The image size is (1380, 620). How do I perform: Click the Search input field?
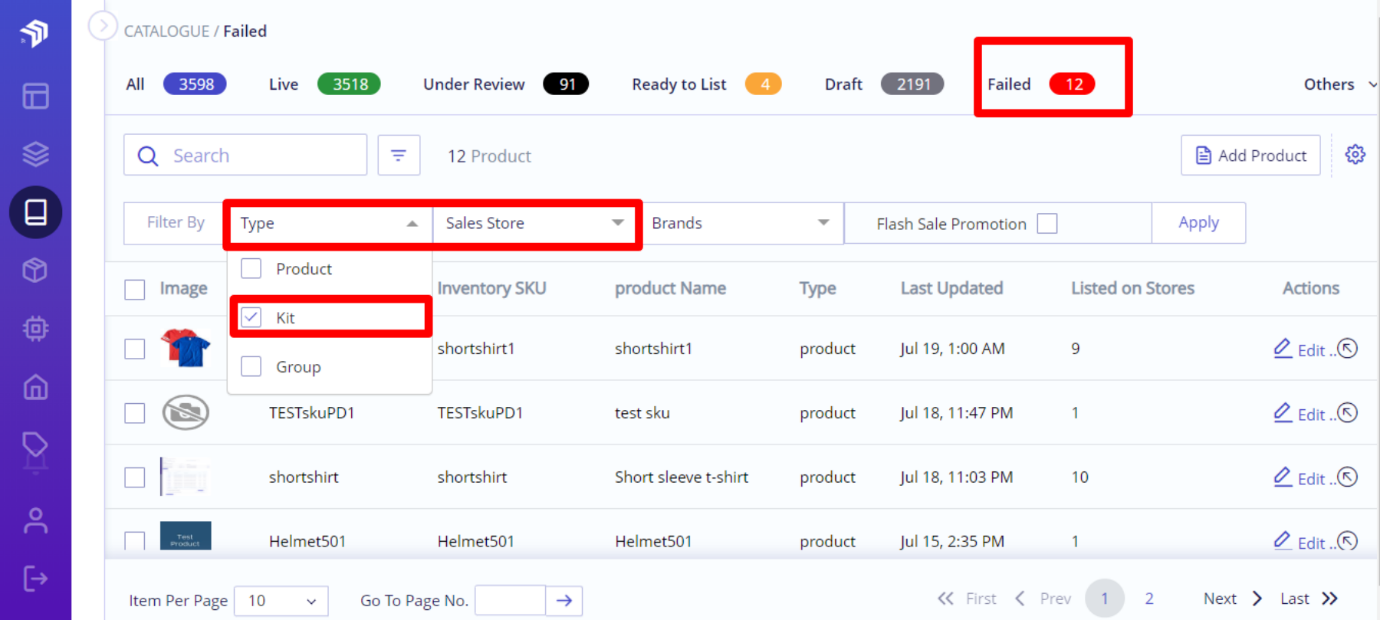point(245,155)
